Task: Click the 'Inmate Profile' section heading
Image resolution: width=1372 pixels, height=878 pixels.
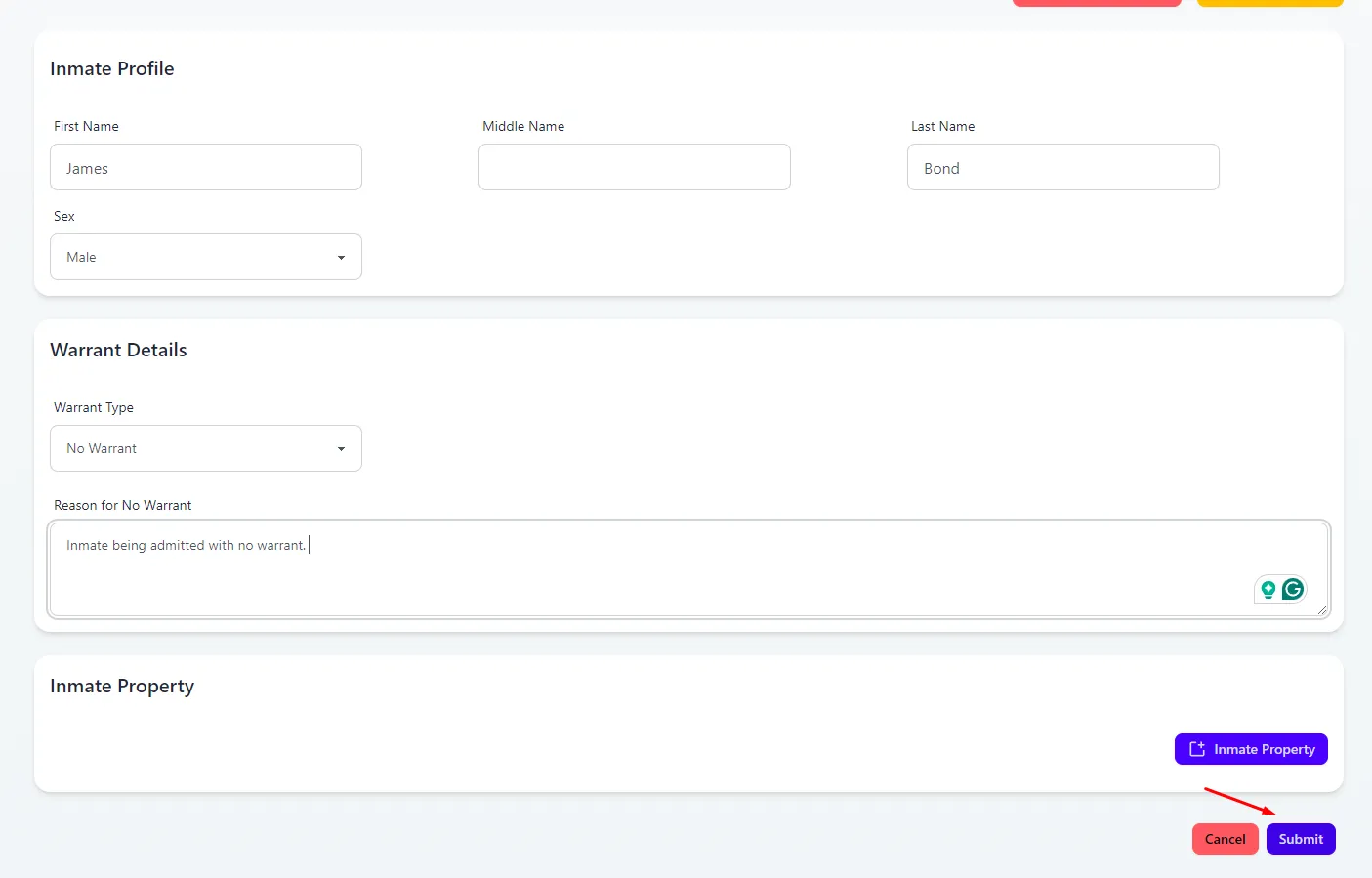Action: pos(112,68)
